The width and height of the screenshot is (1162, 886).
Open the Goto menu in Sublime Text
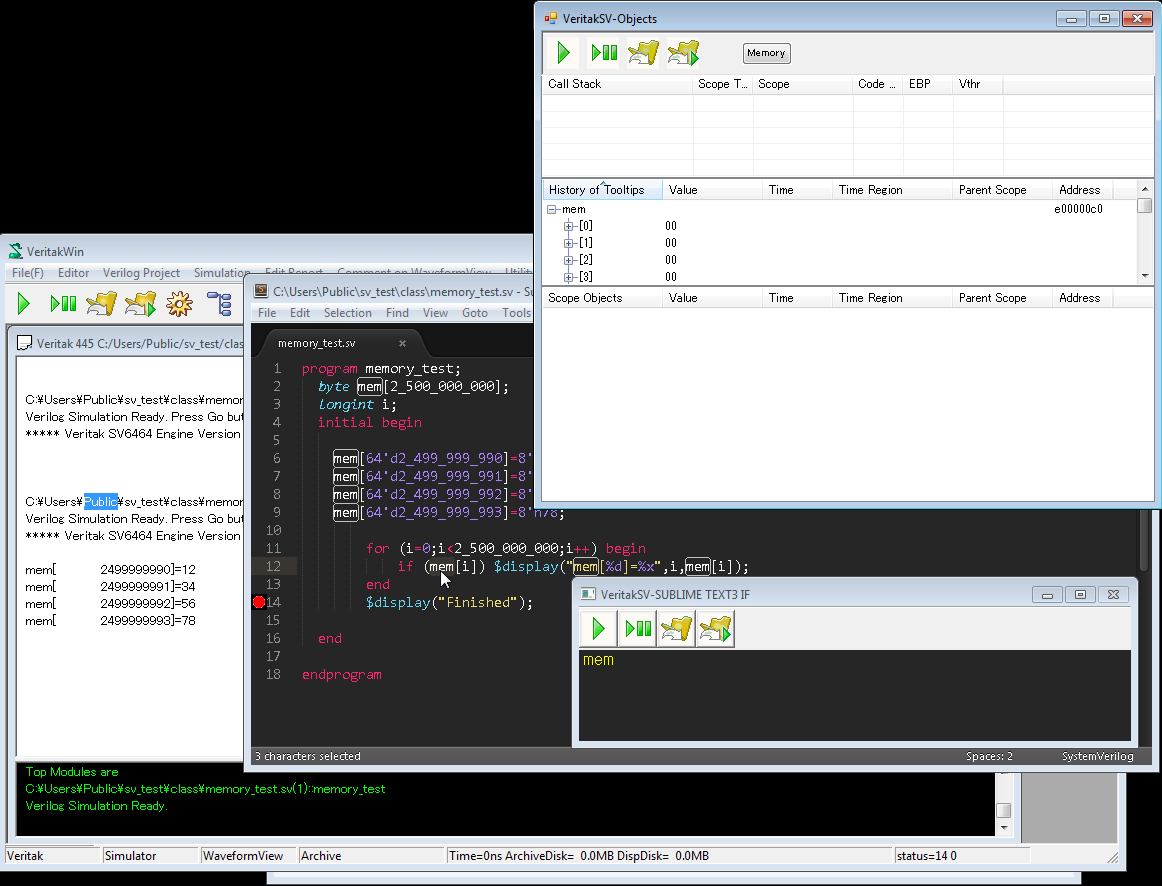tap(475, 313)
